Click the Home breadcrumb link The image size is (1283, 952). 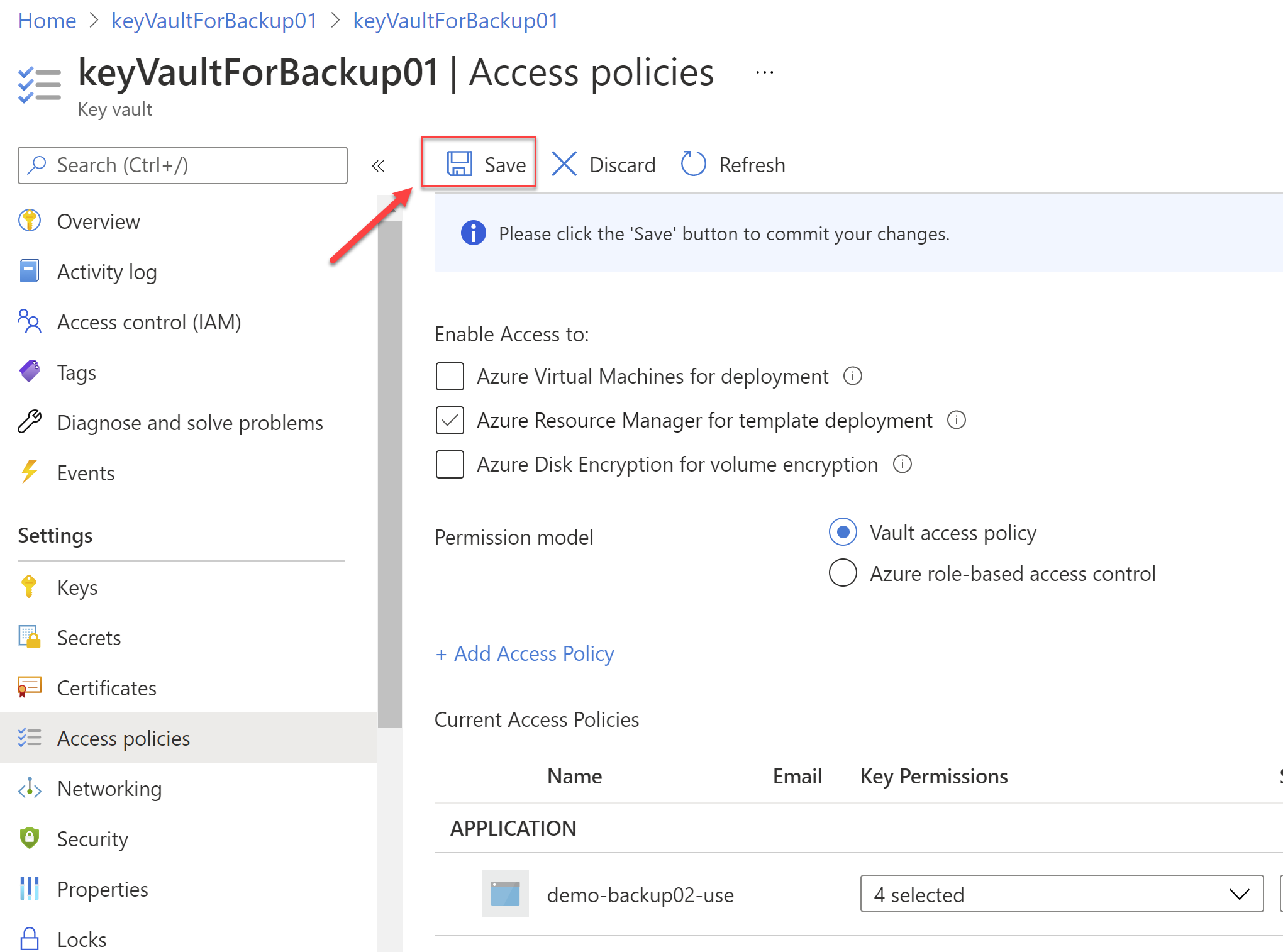click(x=47, y=21)
